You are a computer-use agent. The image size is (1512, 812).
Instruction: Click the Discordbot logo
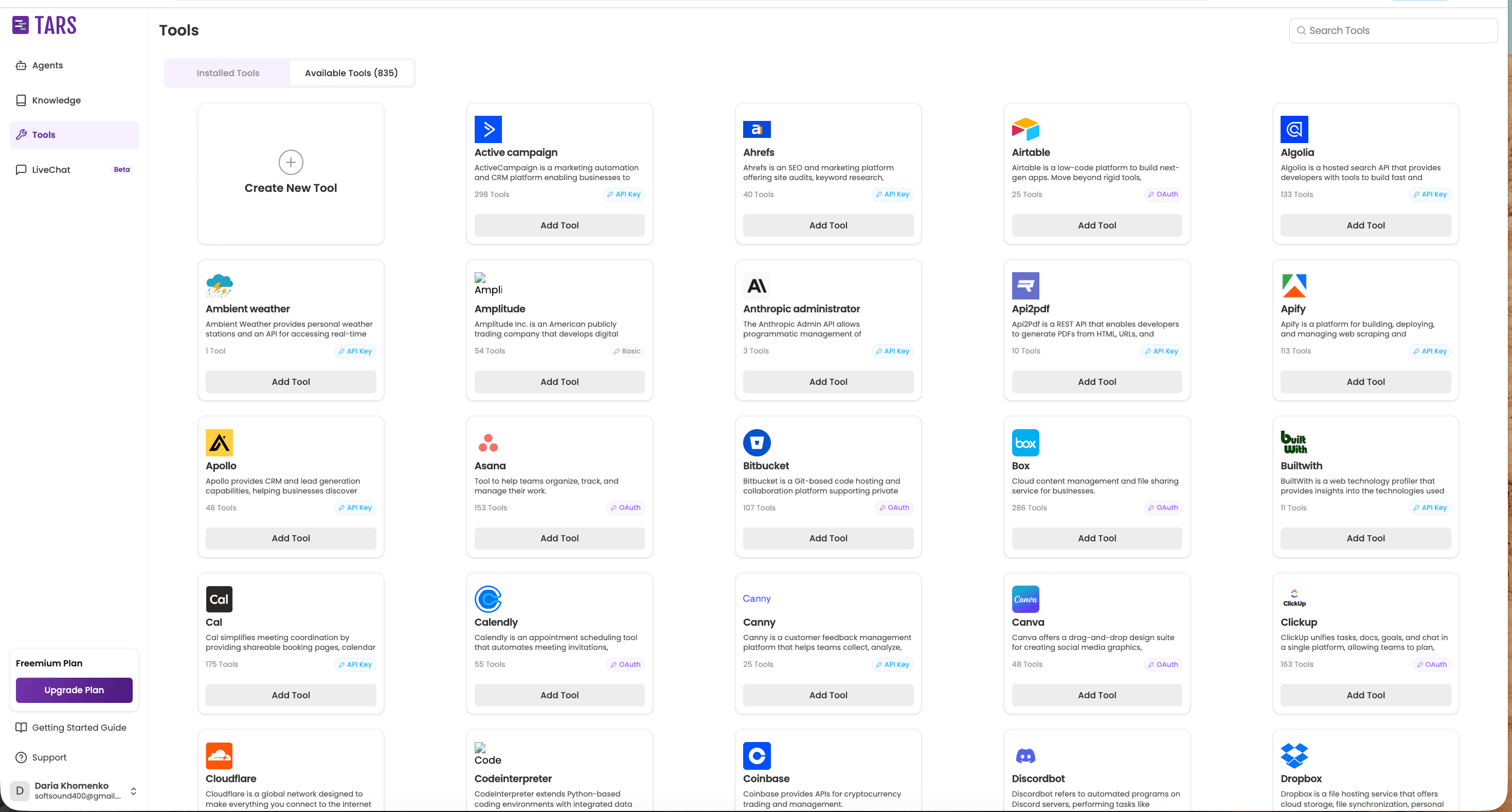(1025, 755)
